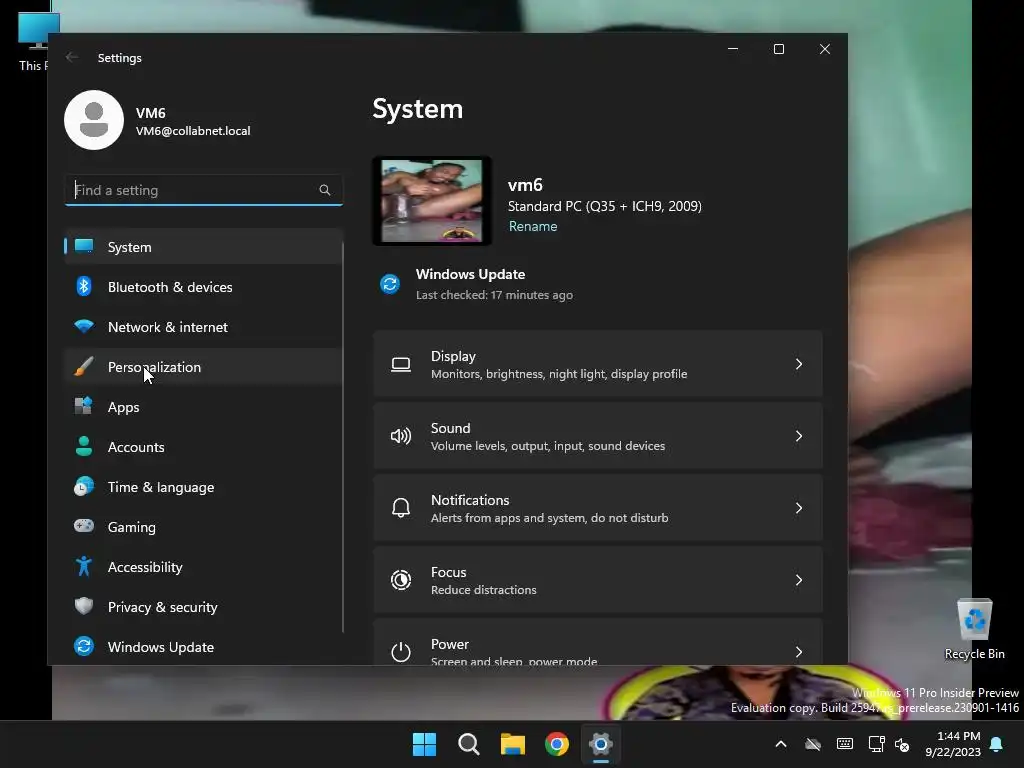Launch Google Chrome from taskbar
Screen dimensions: 1024x768
(556, 744)
